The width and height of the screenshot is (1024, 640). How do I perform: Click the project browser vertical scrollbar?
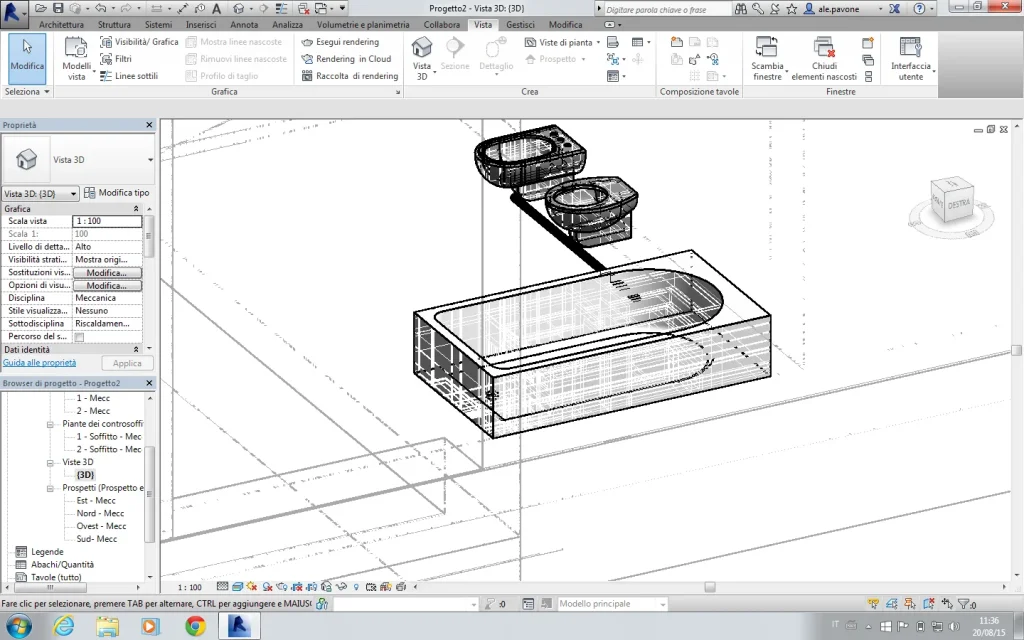(150, 493)
